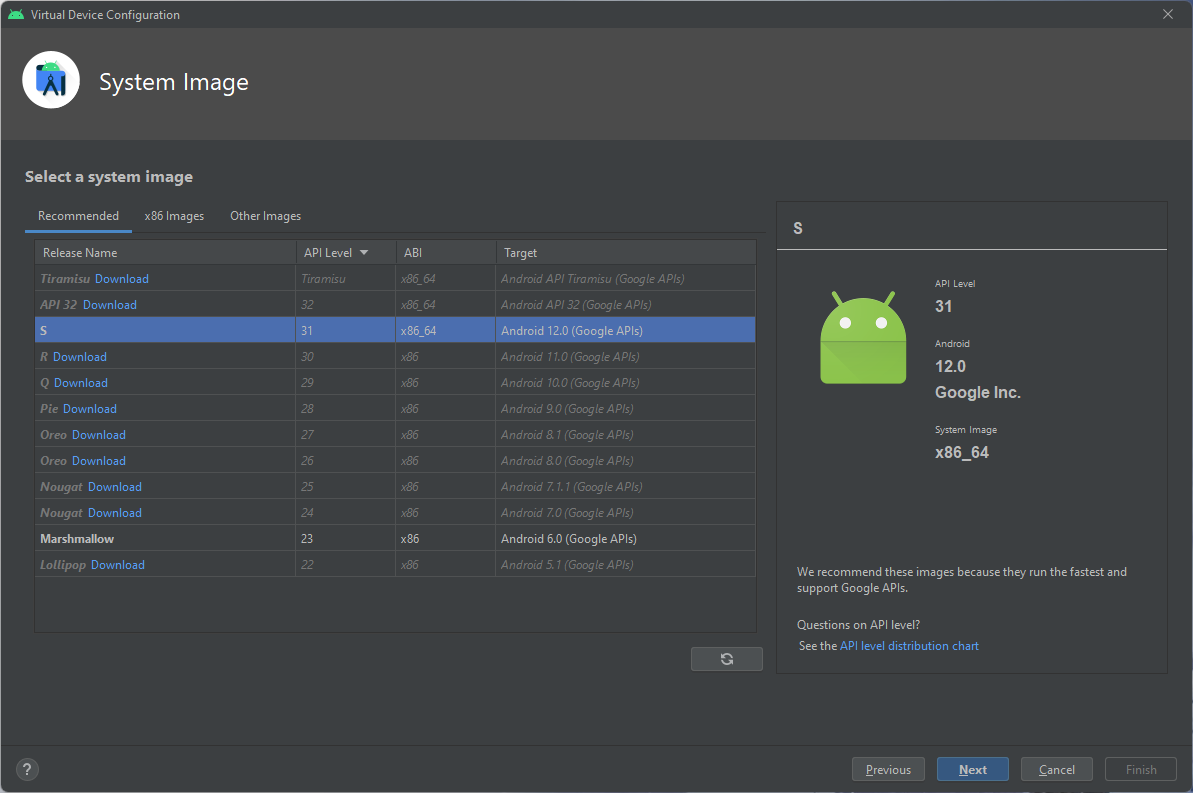The height and width of the screenshot is (793, 1193).
Task: Click the Next button
Action: [972, 769]
